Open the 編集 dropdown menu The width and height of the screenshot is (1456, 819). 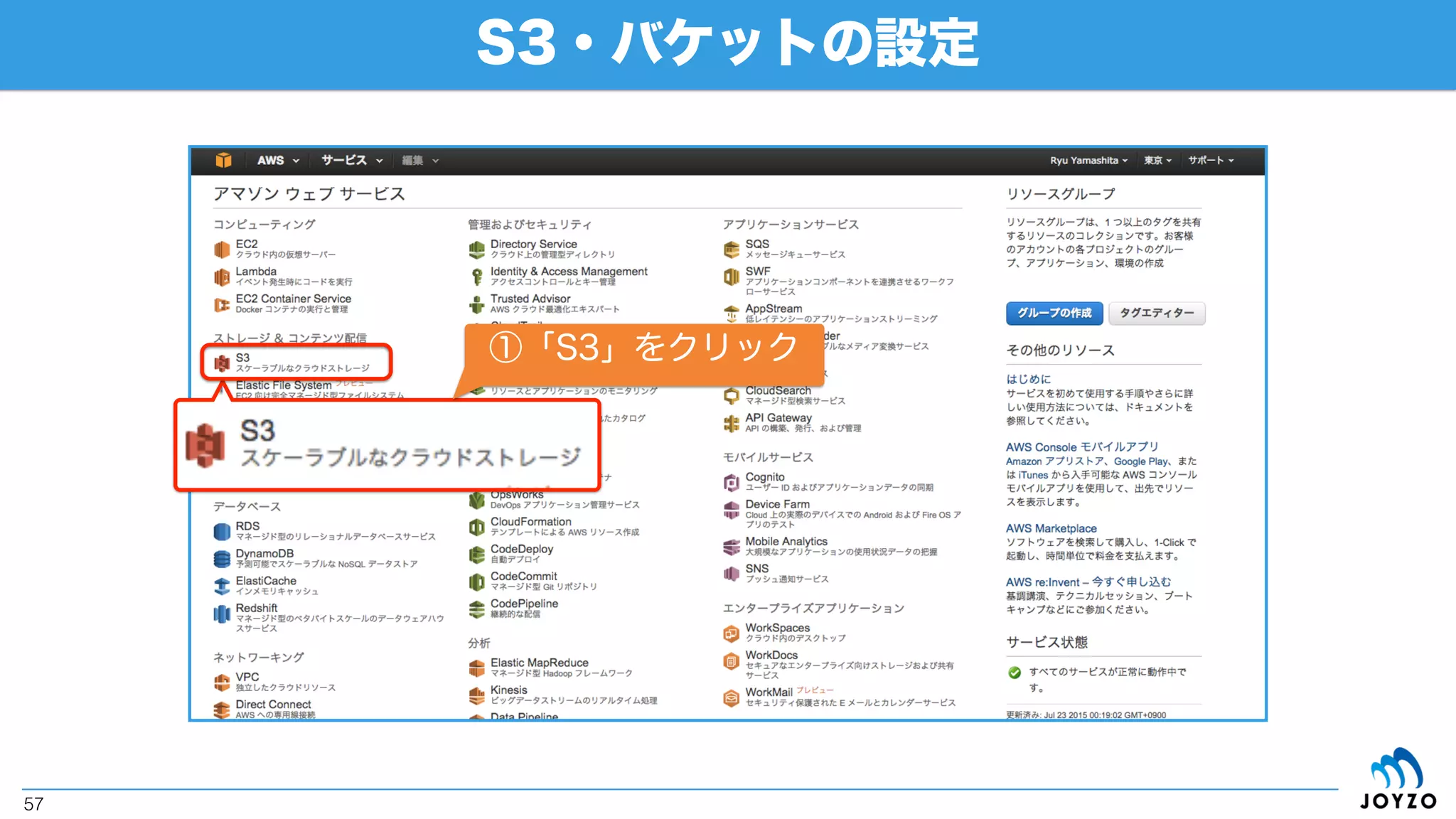click(x=420, y=161)
